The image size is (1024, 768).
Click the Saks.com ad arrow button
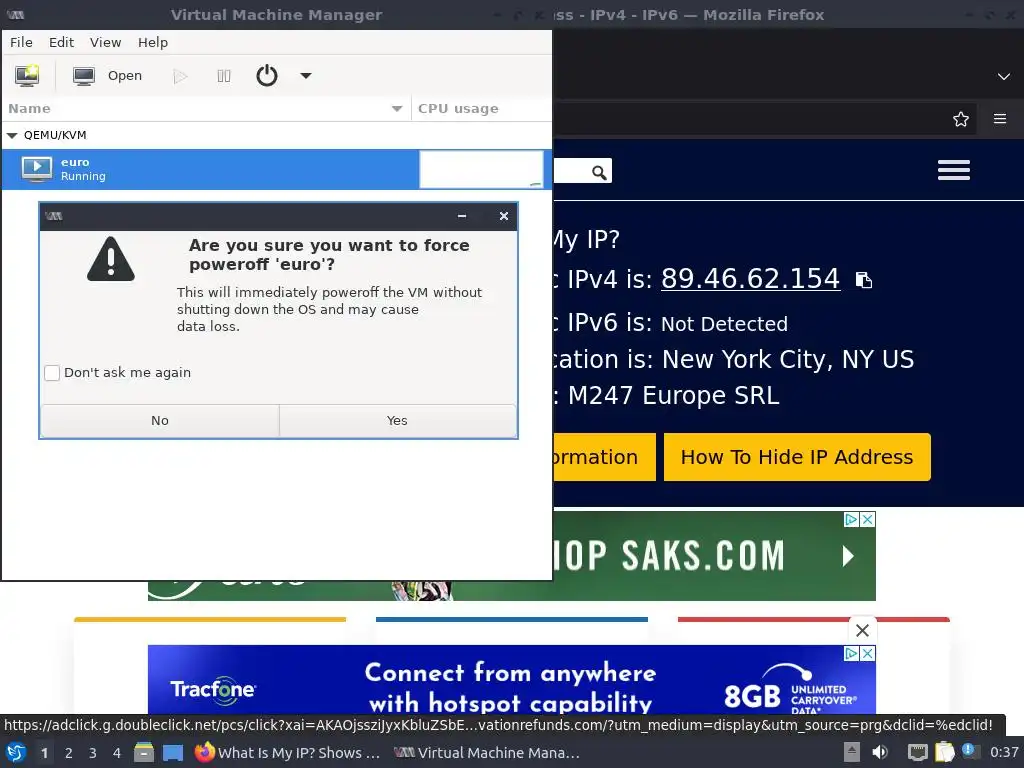848,556
